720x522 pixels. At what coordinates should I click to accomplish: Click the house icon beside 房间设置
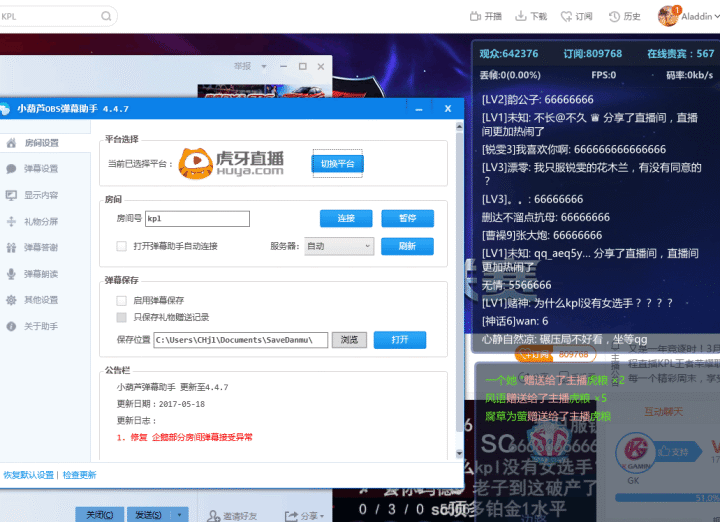point(11,143)
